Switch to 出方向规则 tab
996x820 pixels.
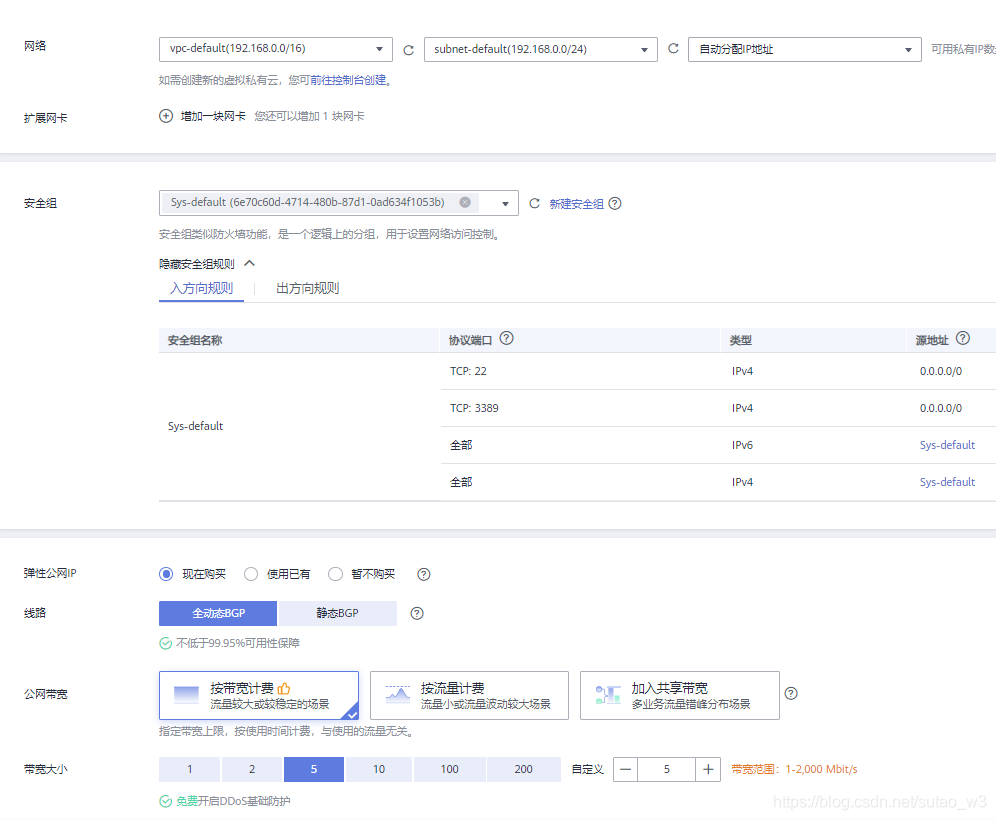click(307, 288)
